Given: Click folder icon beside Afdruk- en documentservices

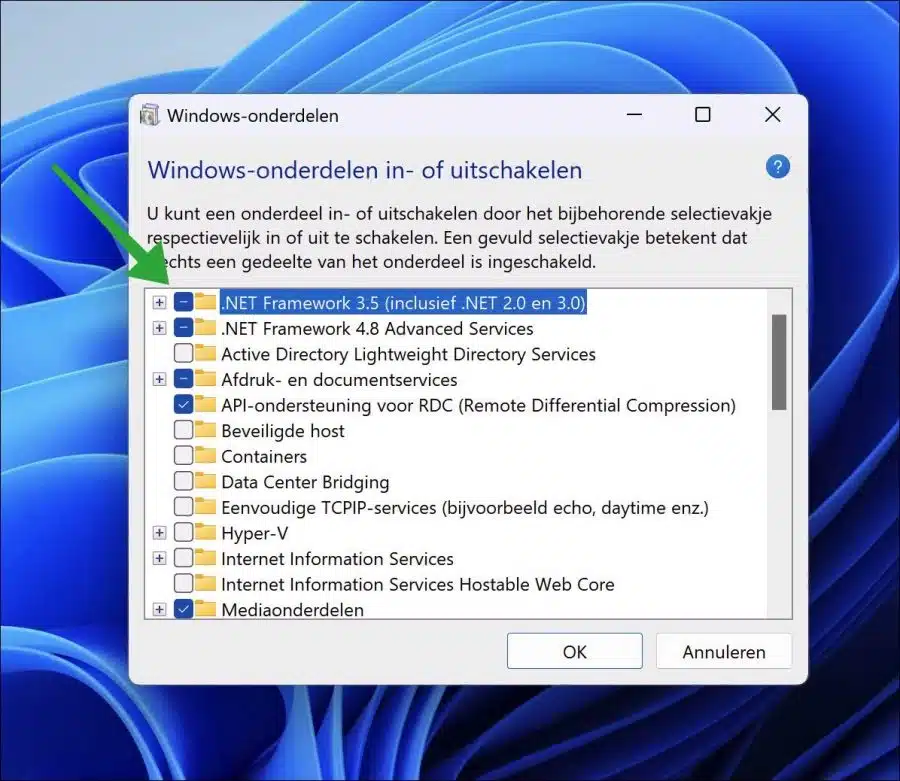Looking at the screenshot, I should (x=205, y=379).
